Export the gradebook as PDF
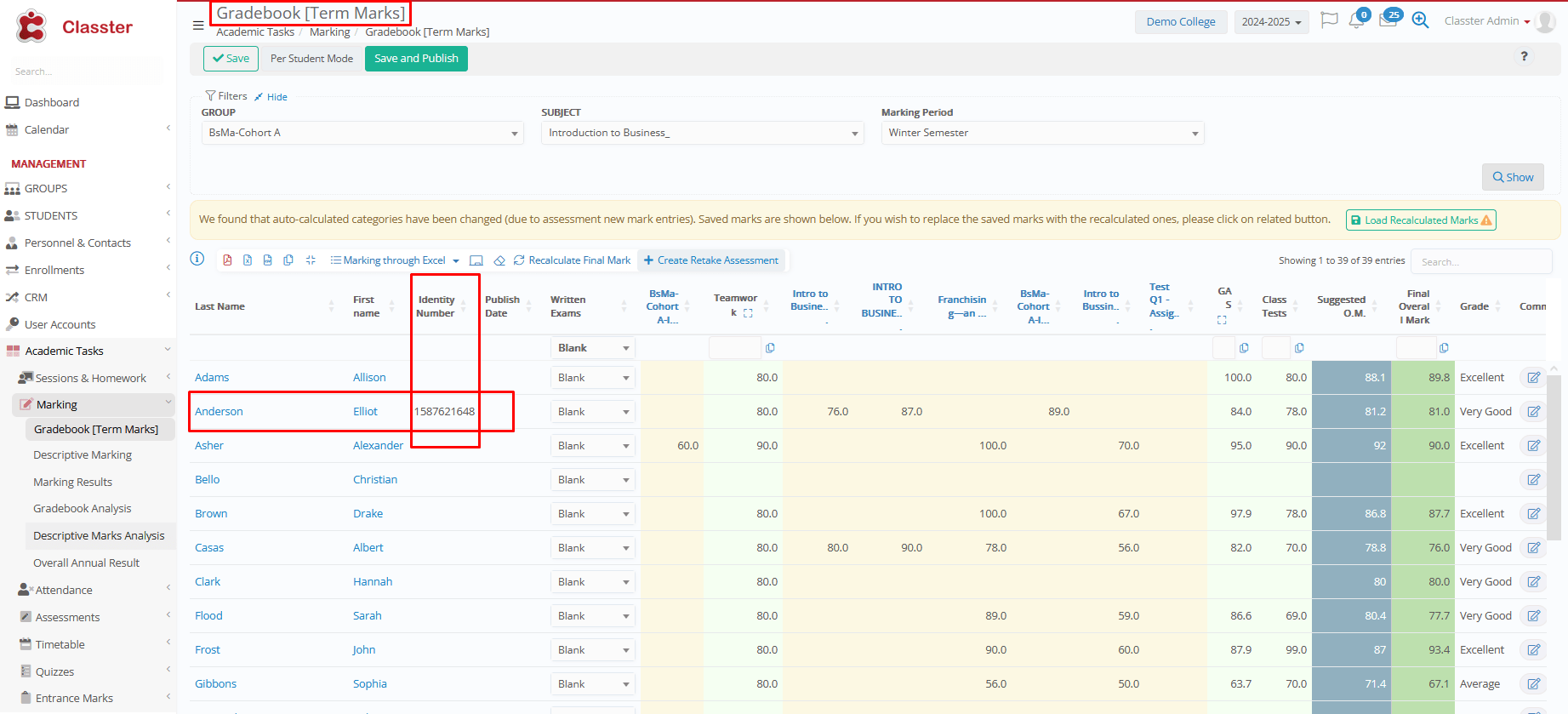1568x714 pixels. pos(227,260)
